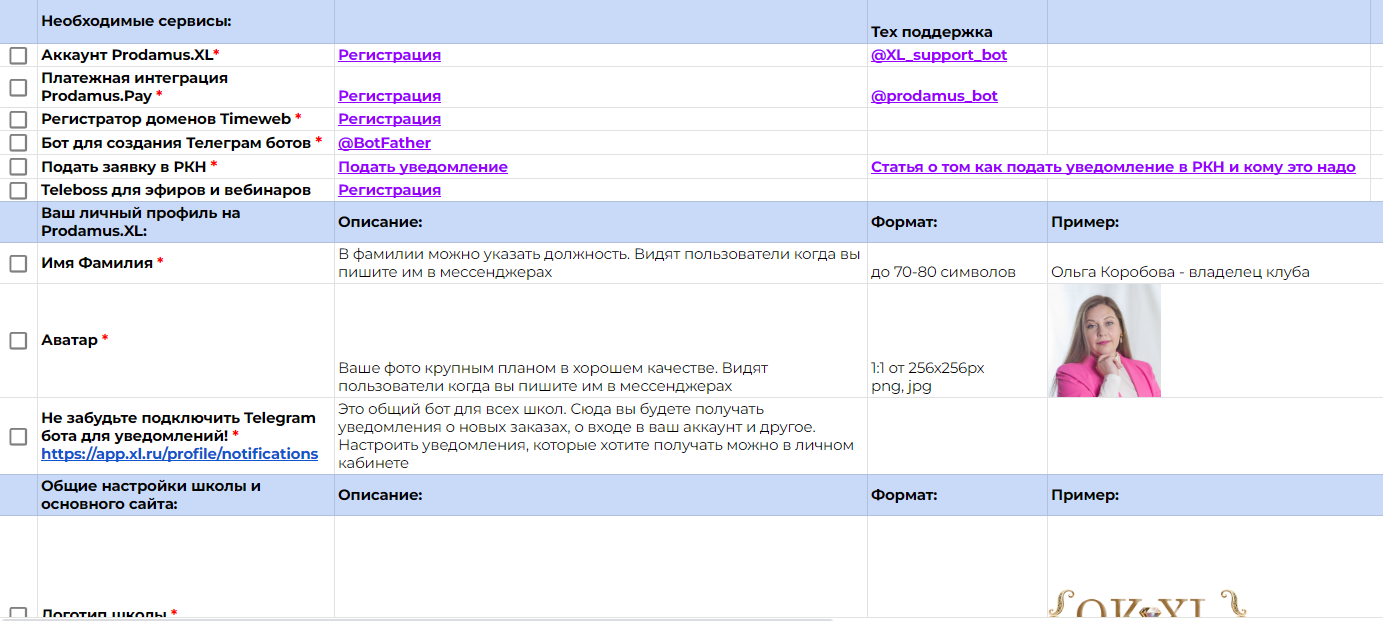Select the Общие настройки школы и основного сайта: header

(x=186, y=495)
